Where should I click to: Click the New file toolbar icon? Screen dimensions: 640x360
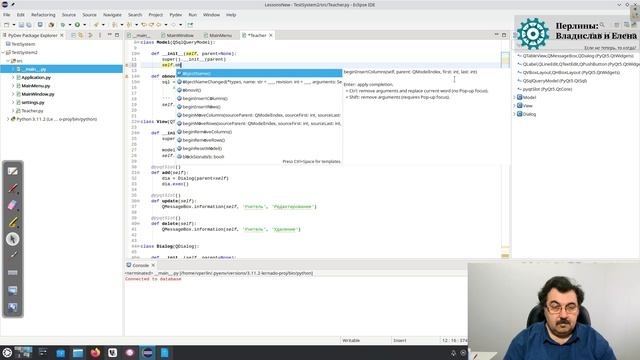tap(7, 25)
